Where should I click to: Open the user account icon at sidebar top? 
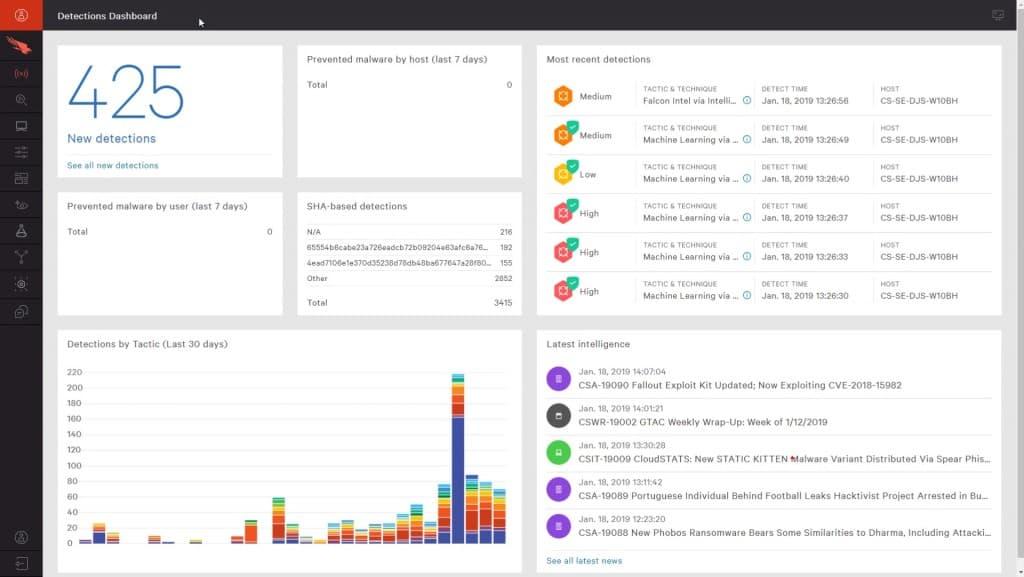21,16
